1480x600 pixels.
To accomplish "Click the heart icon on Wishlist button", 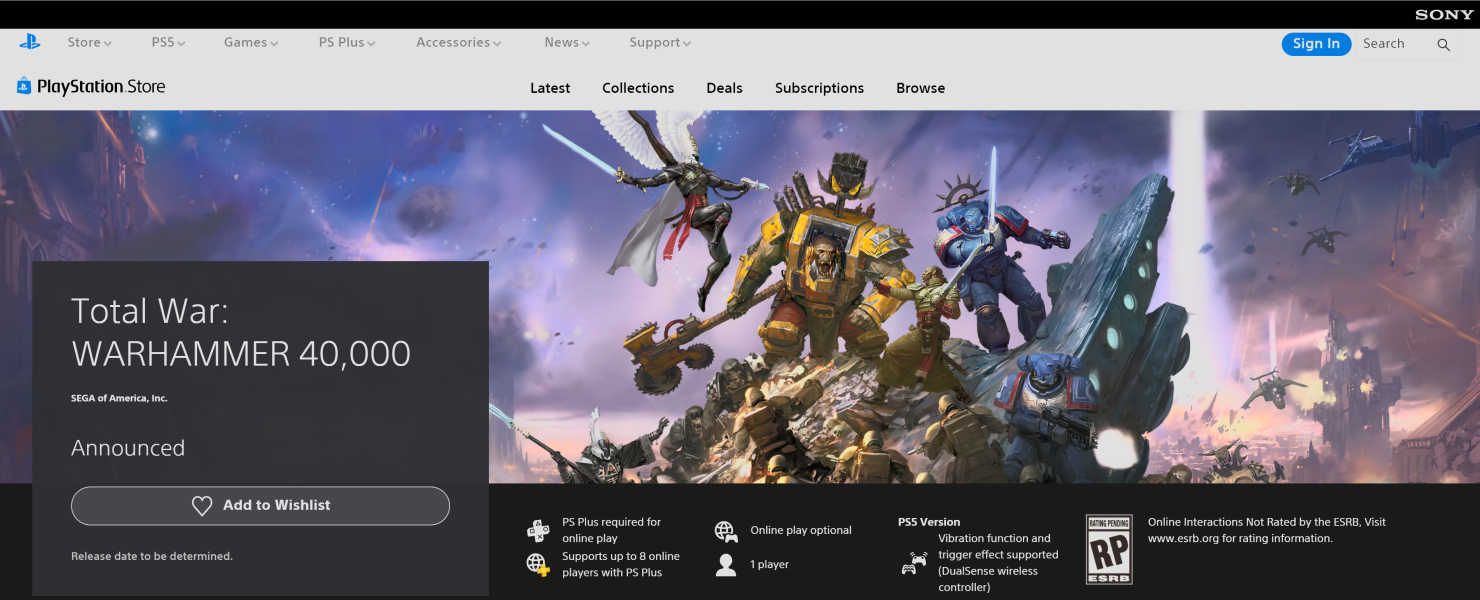I will point(202,506).
